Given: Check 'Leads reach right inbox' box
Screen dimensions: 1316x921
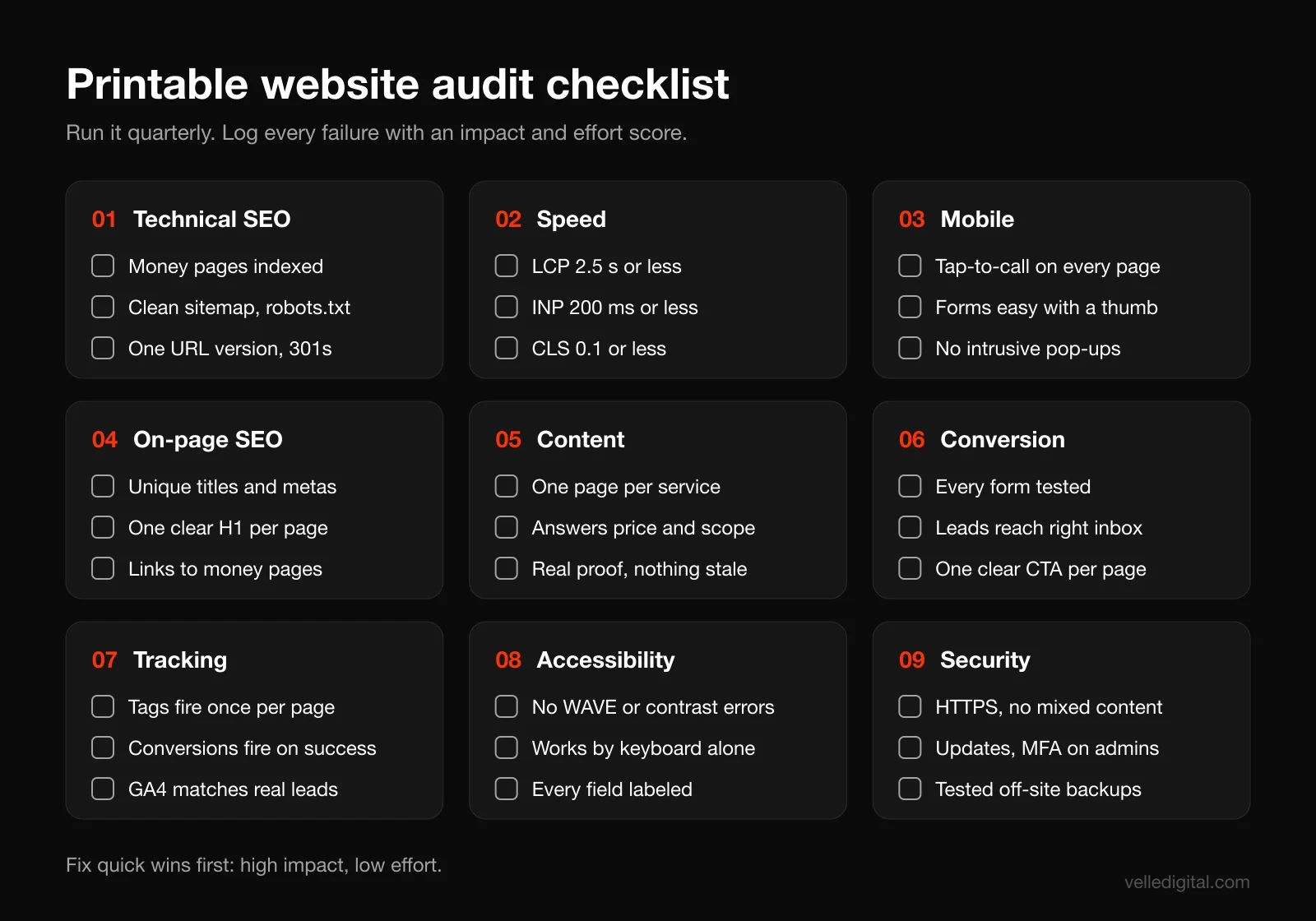Looking at the screenshot, I should point(910,527).
